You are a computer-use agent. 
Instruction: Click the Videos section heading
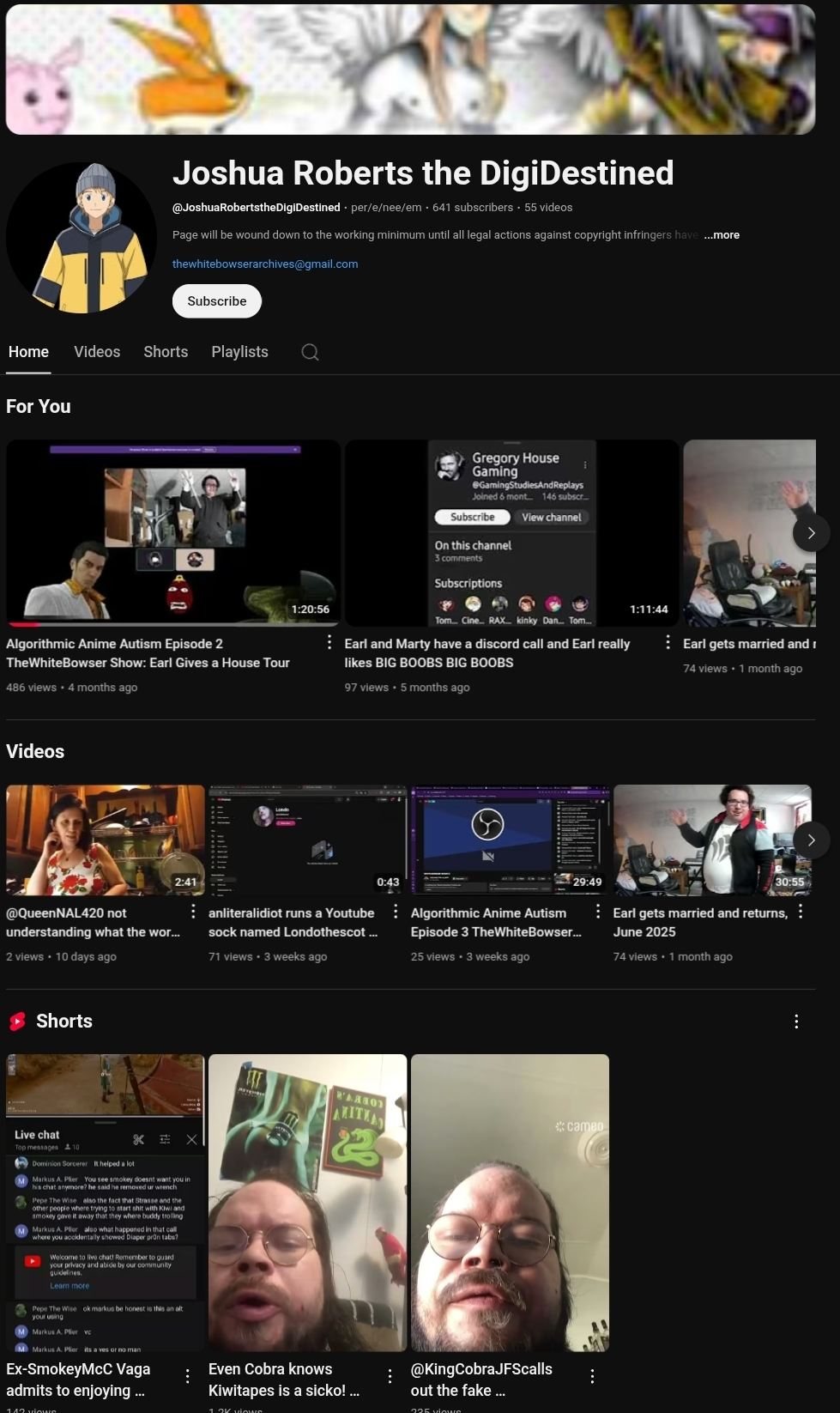(35, 752)
